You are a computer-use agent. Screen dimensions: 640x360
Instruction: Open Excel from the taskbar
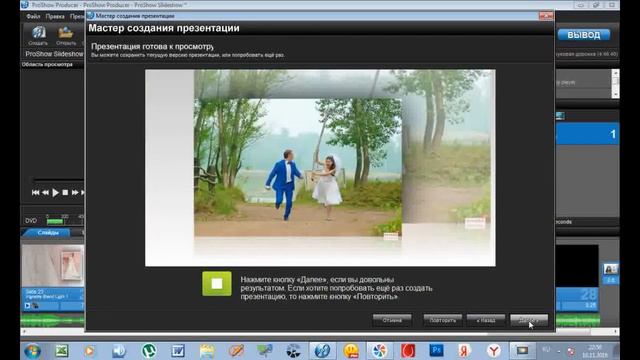62,351
